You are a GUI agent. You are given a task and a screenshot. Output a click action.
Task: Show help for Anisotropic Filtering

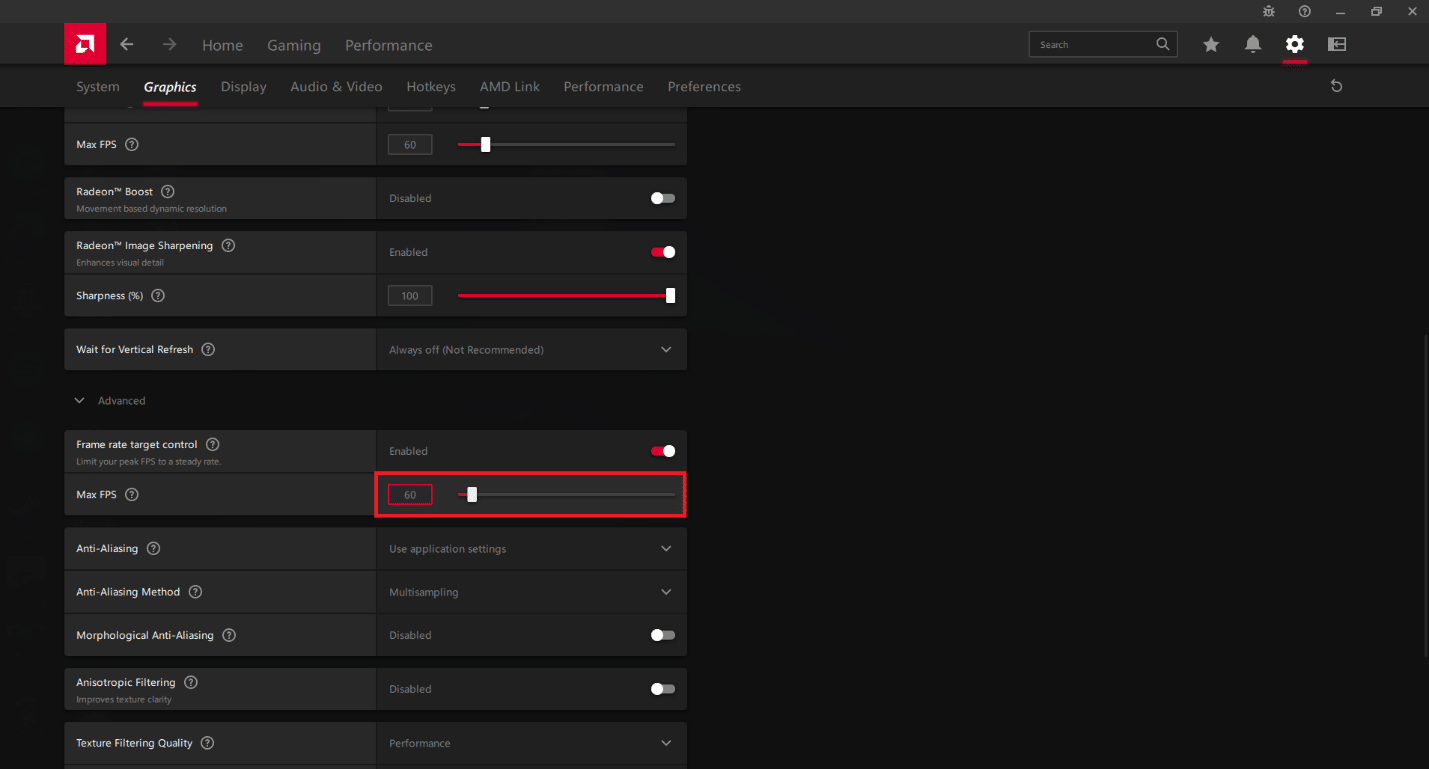tap(191, 682)
